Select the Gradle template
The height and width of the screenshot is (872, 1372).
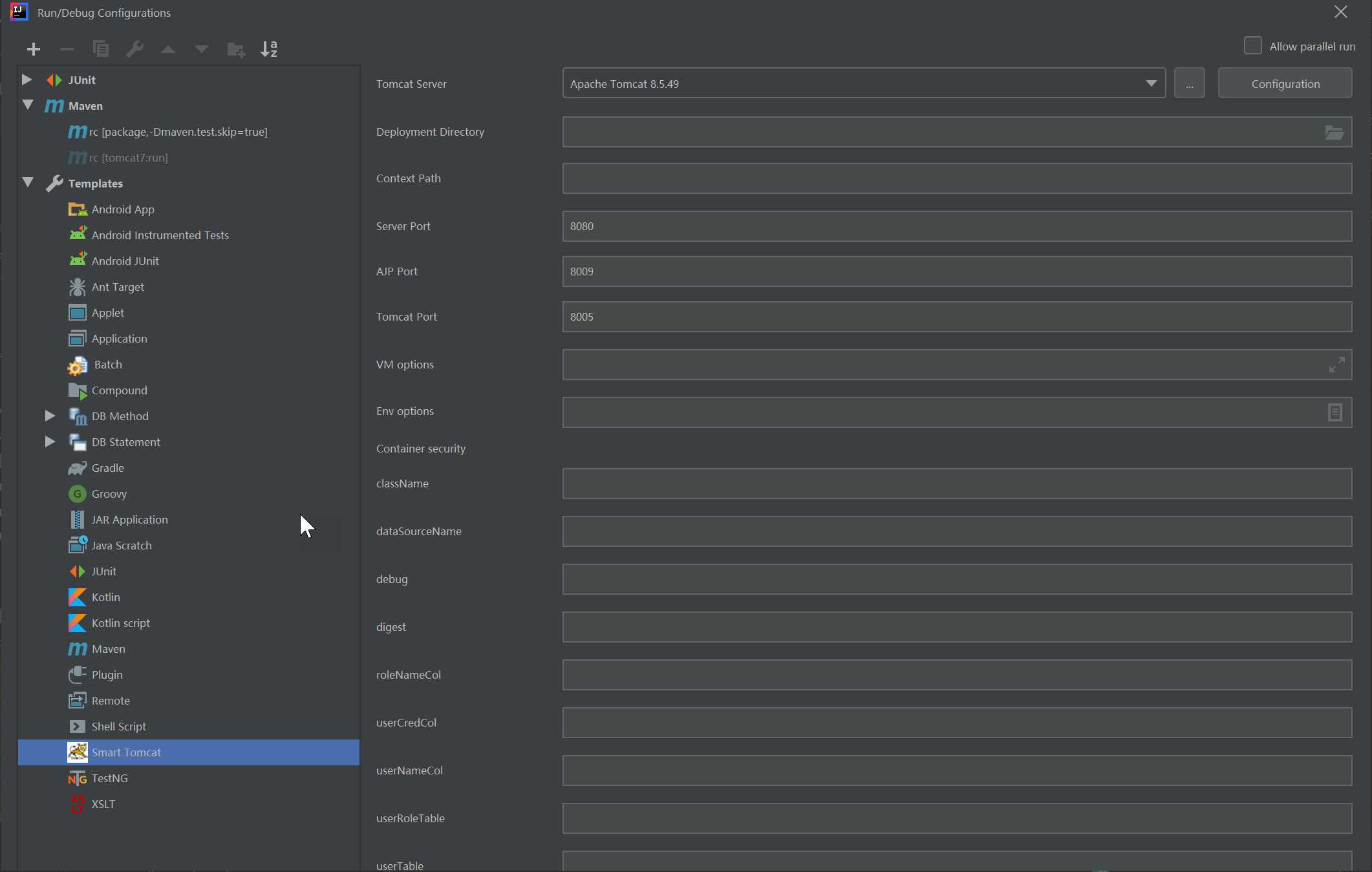(x=107, y=468)
